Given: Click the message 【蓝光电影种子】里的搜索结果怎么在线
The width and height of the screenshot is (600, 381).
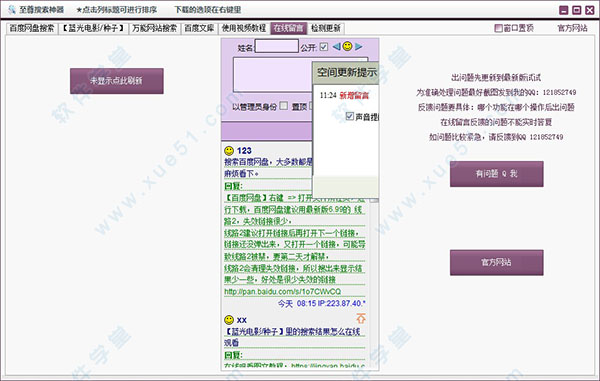Looking at the screenshot, I should 292,332.
